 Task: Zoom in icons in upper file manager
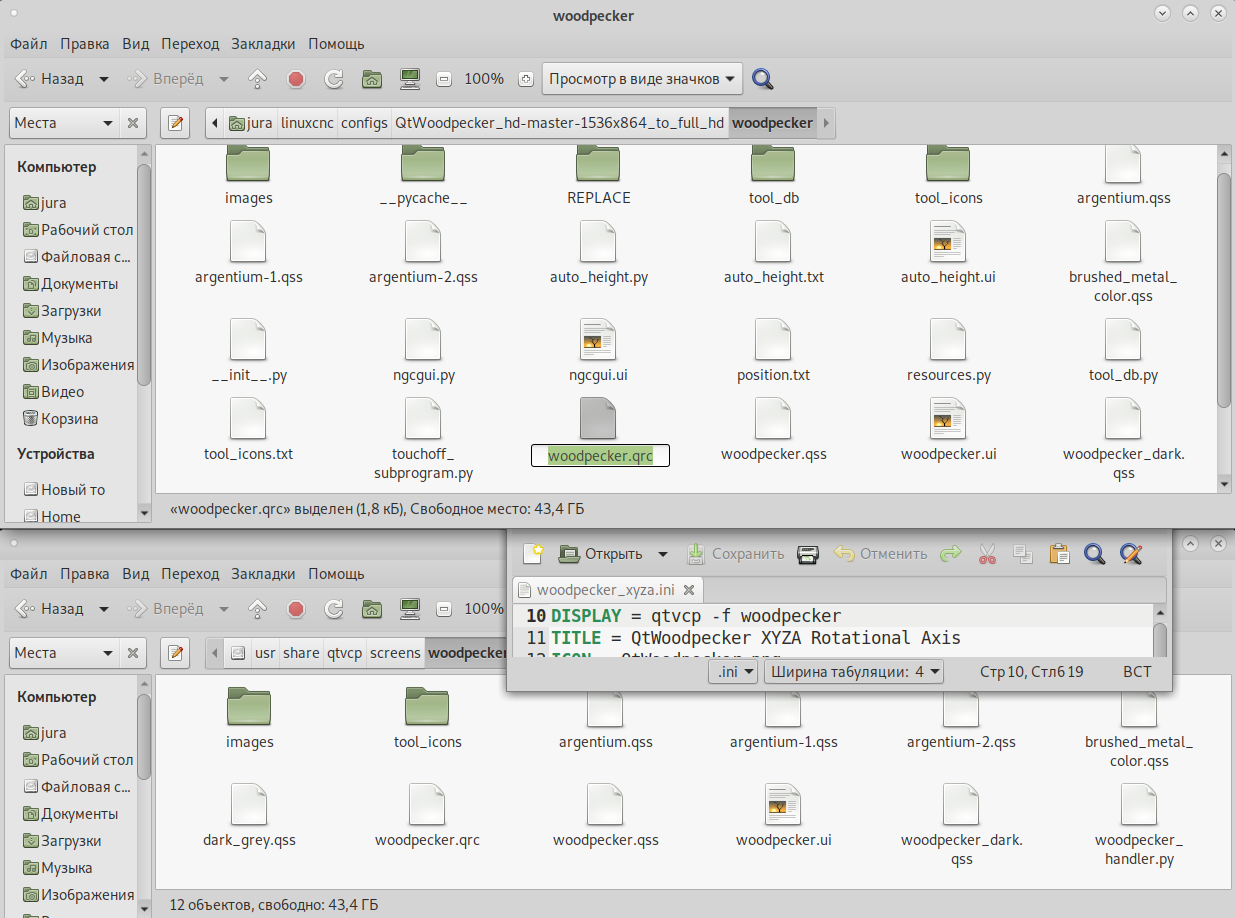[526, 79]
